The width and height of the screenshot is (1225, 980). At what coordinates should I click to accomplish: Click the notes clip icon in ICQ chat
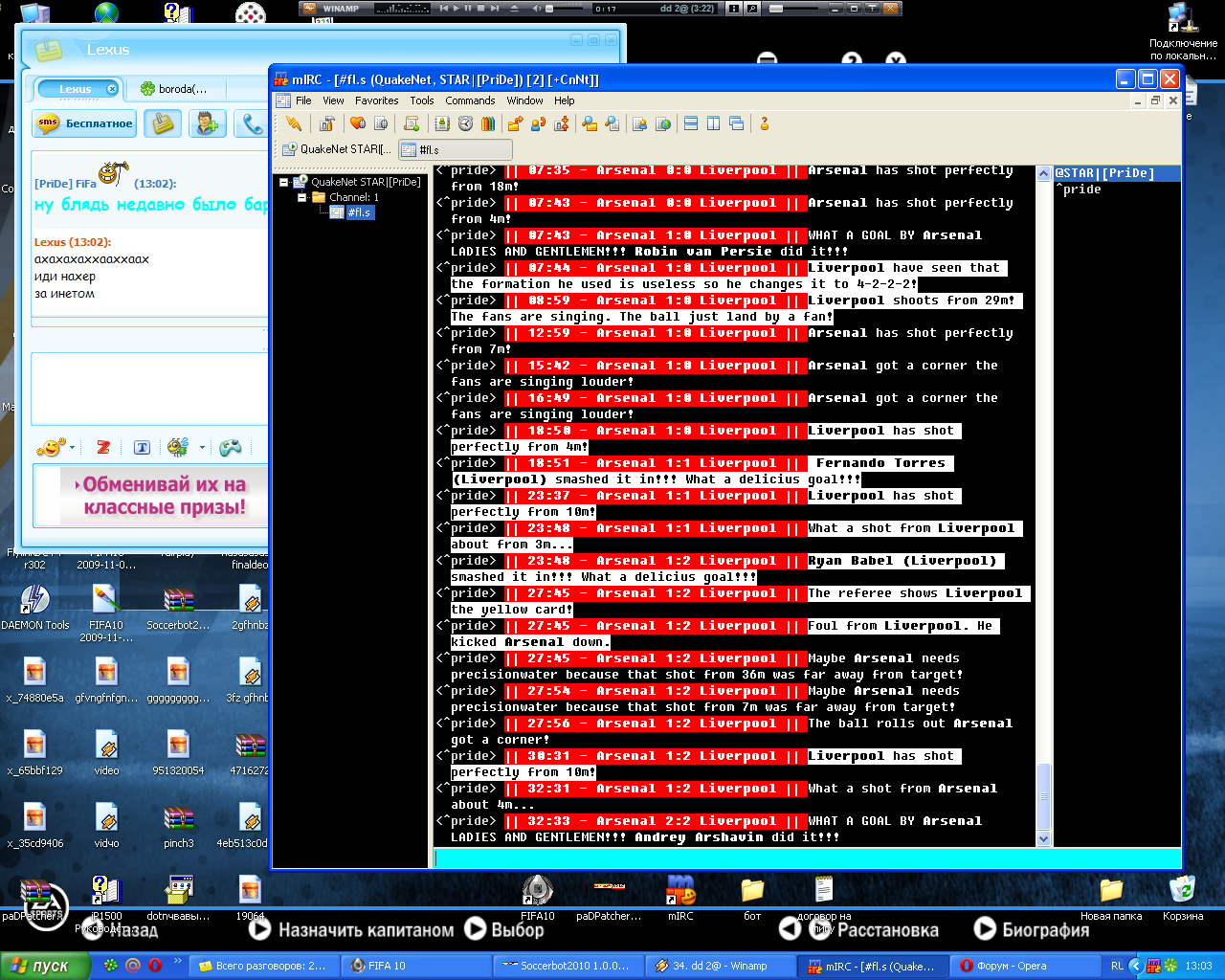(x=163, y=123)
